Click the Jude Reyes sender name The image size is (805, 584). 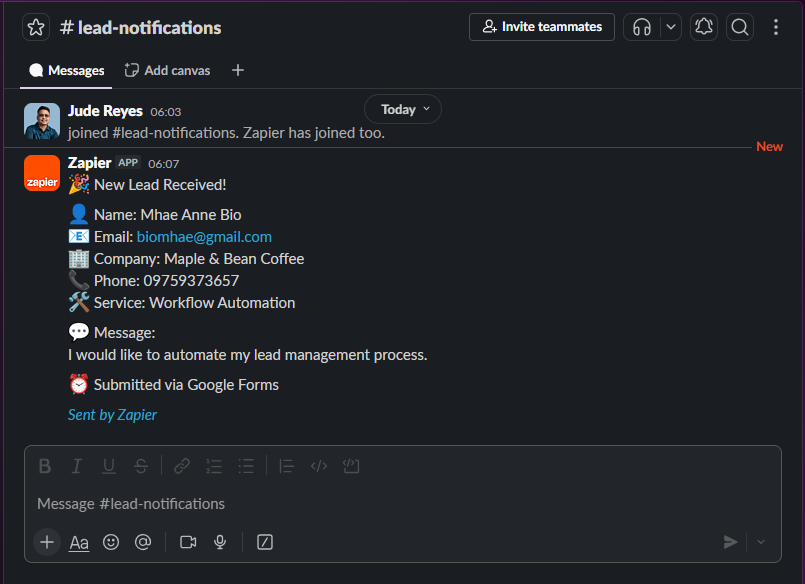[x=105, y=111]
